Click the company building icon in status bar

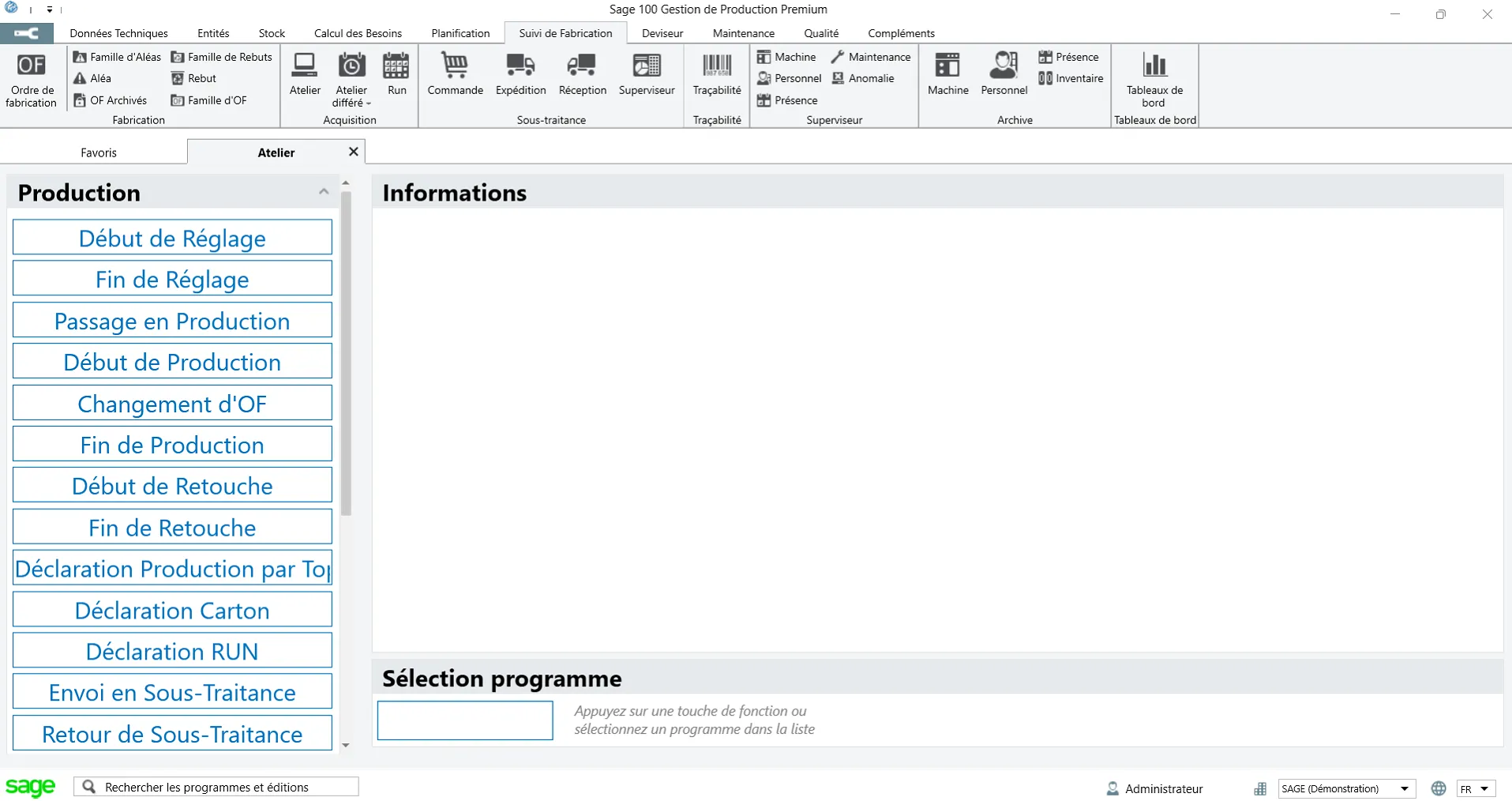(x=1260, y=788)
